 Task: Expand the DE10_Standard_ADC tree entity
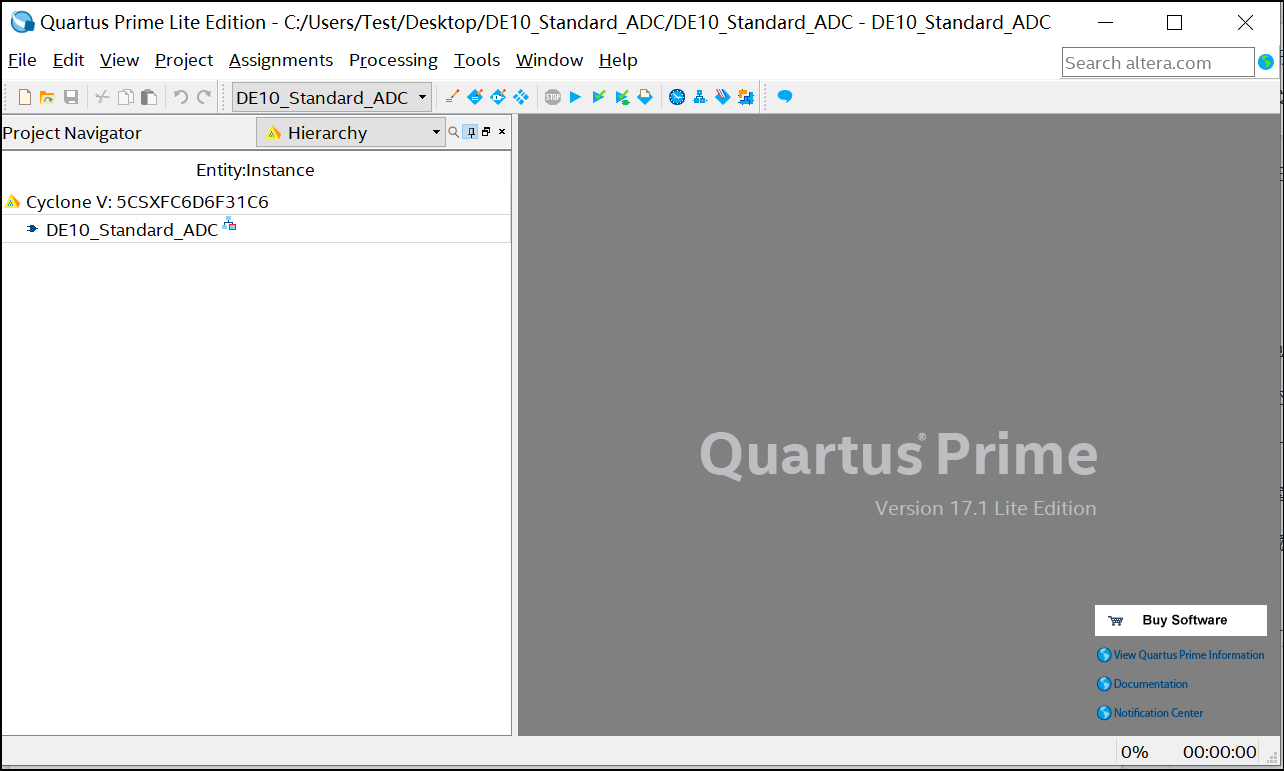coord(32,229)
